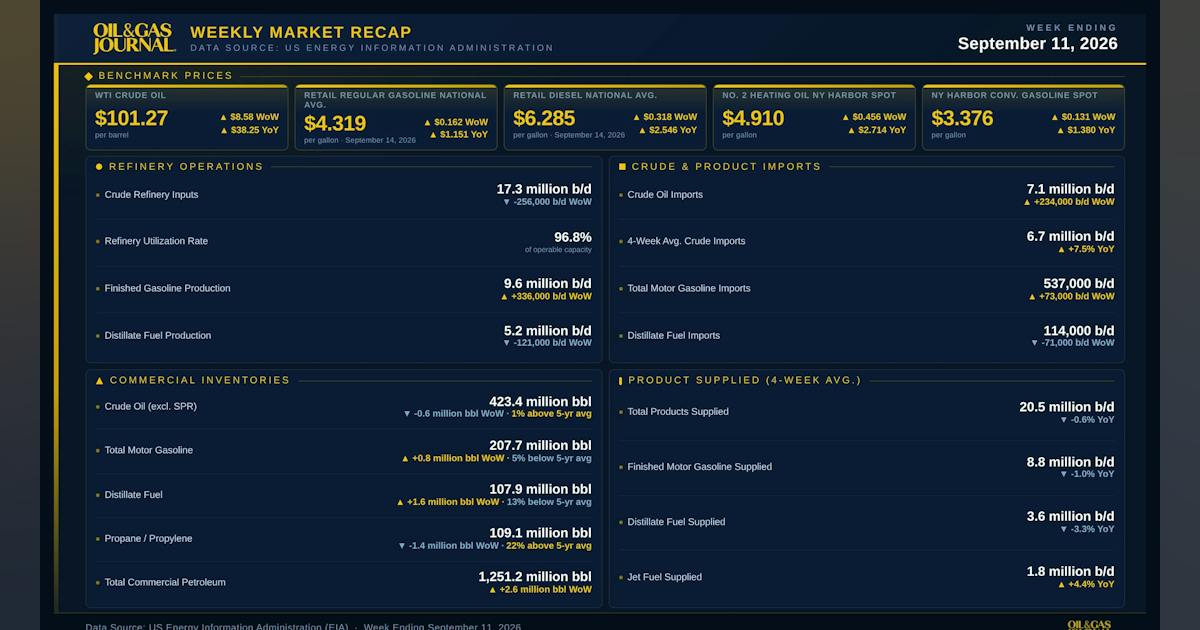The height and width of the screenshot is (630, 1200).
Task: Click the Commercial Inventories triangle icon
Action: [x=99, y=381]
